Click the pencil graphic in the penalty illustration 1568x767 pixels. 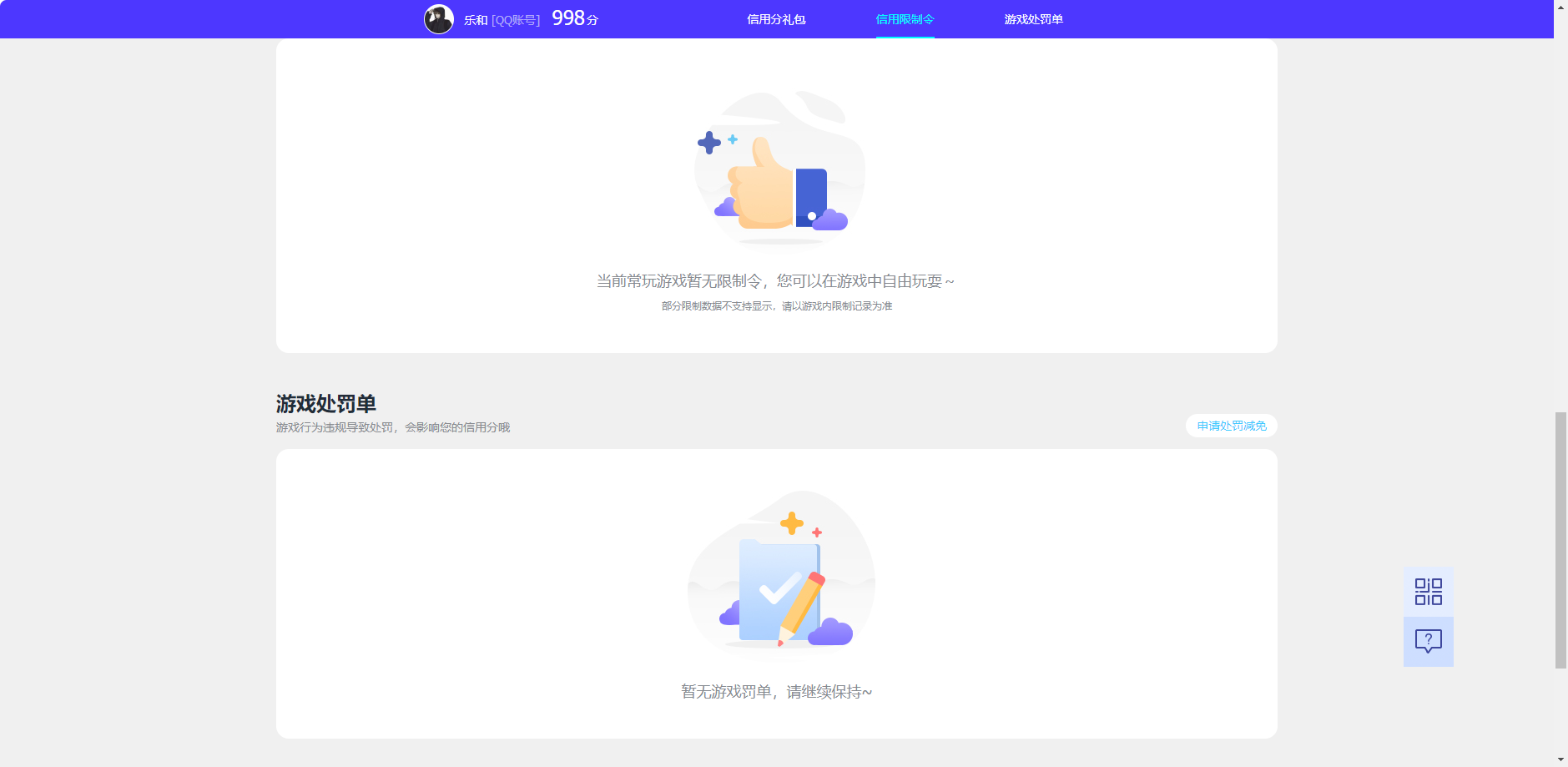coord(799,609)
